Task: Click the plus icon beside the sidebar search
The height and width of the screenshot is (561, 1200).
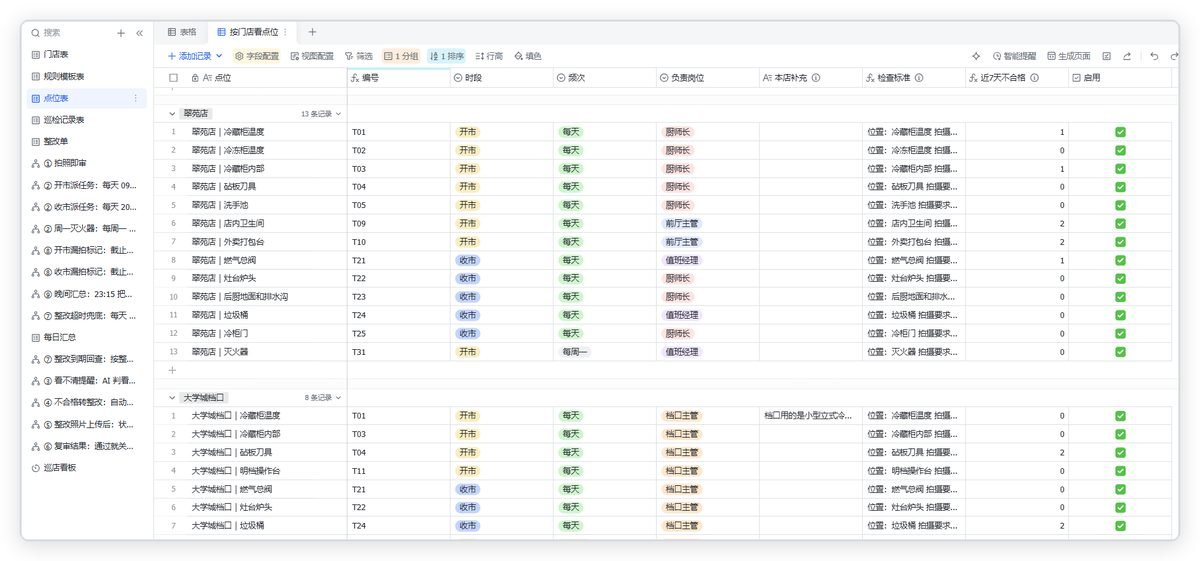Action: click(x=121, y=33)
